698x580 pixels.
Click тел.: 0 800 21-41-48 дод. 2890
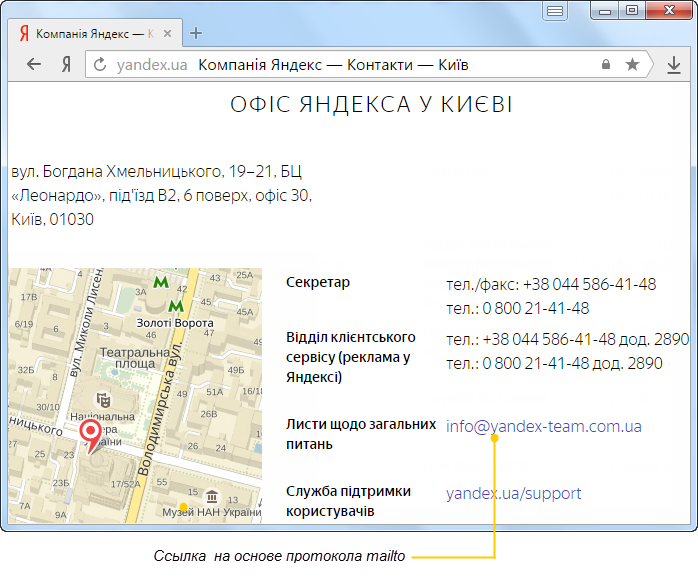554,364
